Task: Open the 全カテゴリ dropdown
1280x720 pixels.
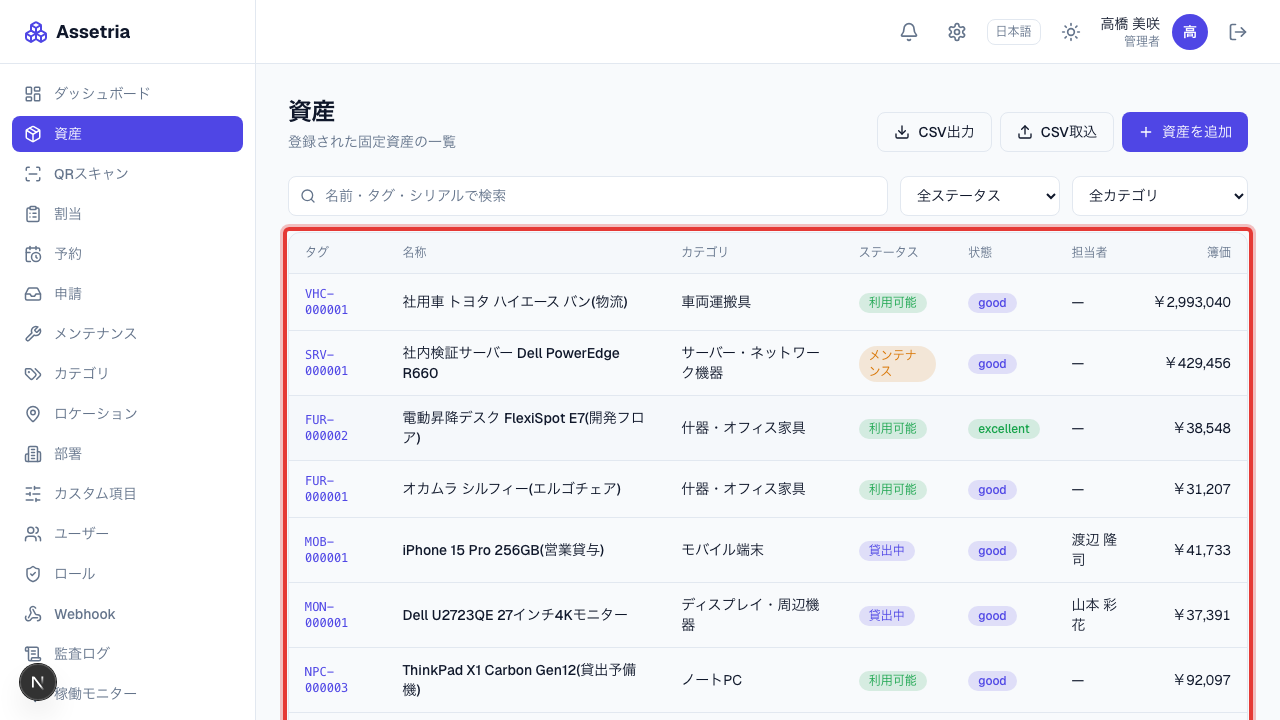Action: (1160, 196)
